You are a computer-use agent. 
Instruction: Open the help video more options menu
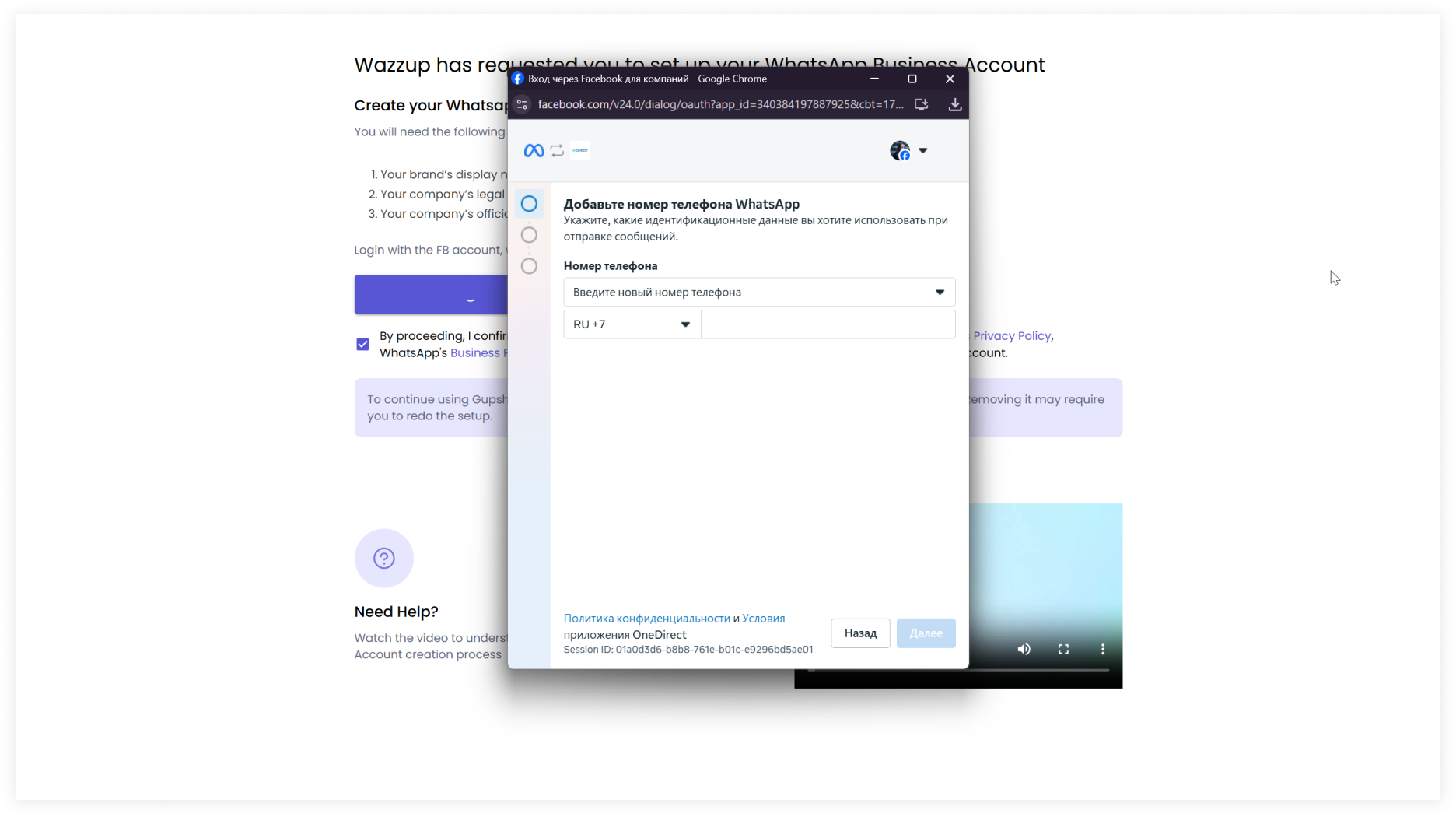[x=1103, y=649]
